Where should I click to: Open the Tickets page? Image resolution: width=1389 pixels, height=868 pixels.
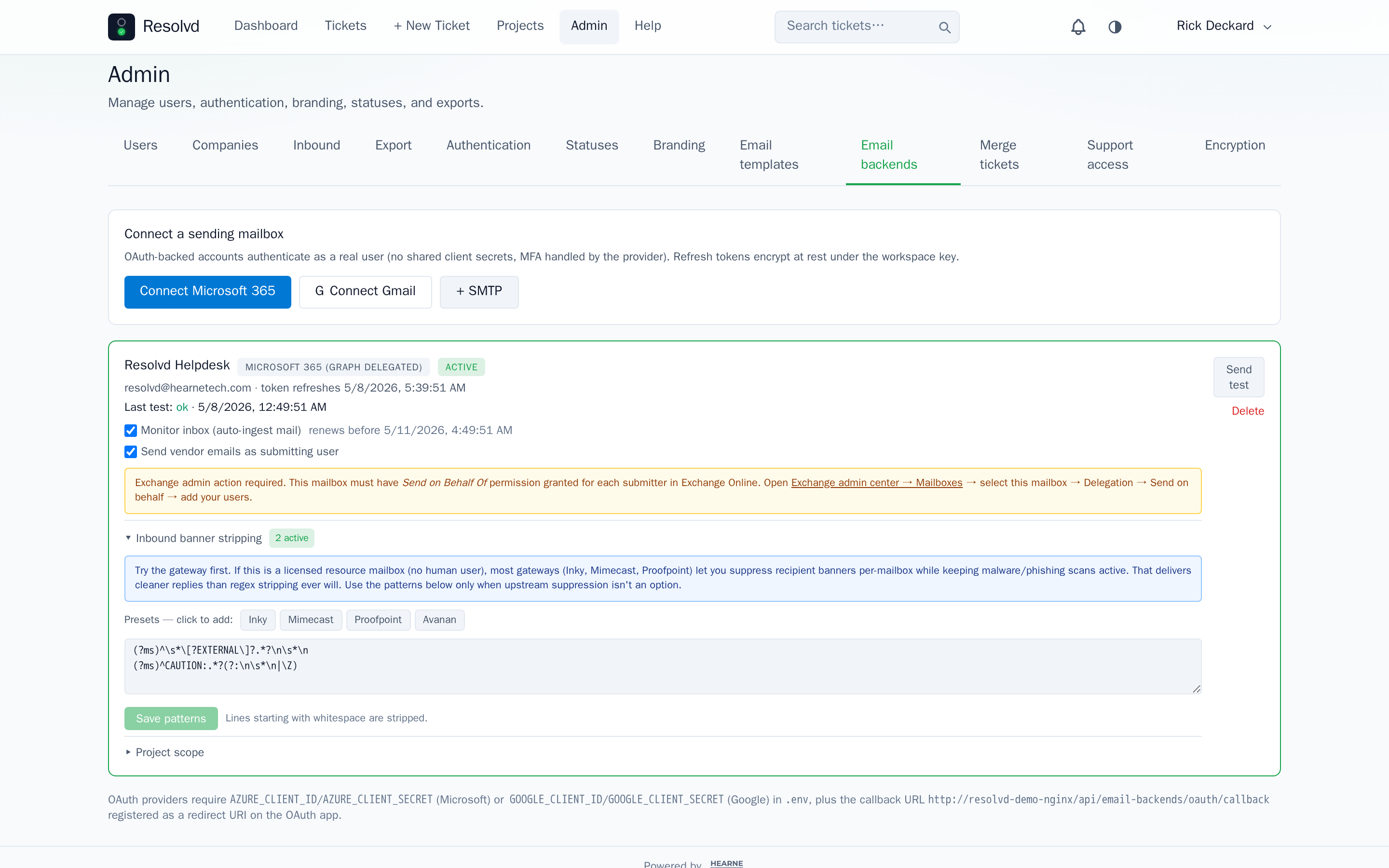point(345,26)
